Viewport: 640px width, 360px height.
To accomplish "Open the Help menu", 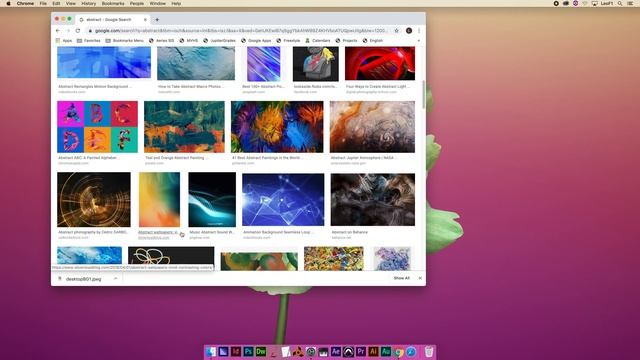I will (176, 3).
